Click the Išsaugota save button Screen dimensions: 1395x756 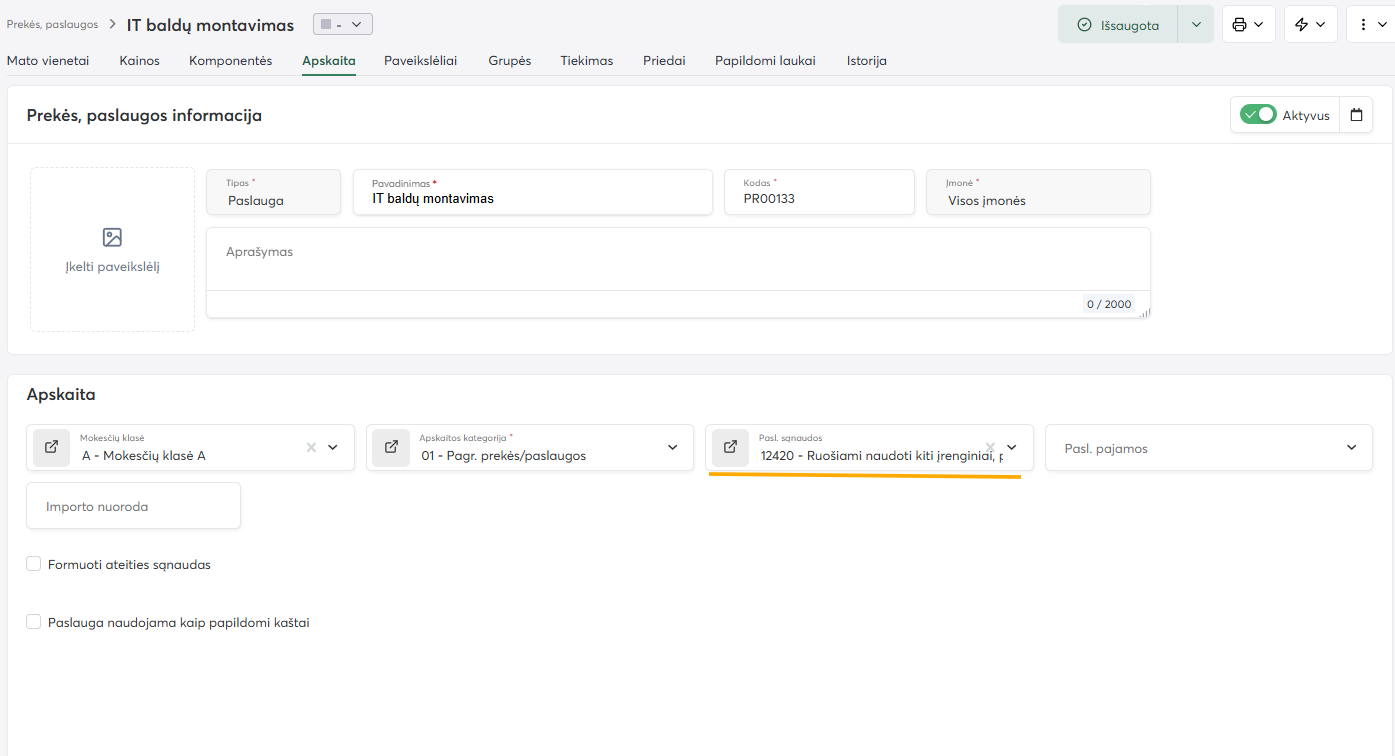(x=1118, y=25)
